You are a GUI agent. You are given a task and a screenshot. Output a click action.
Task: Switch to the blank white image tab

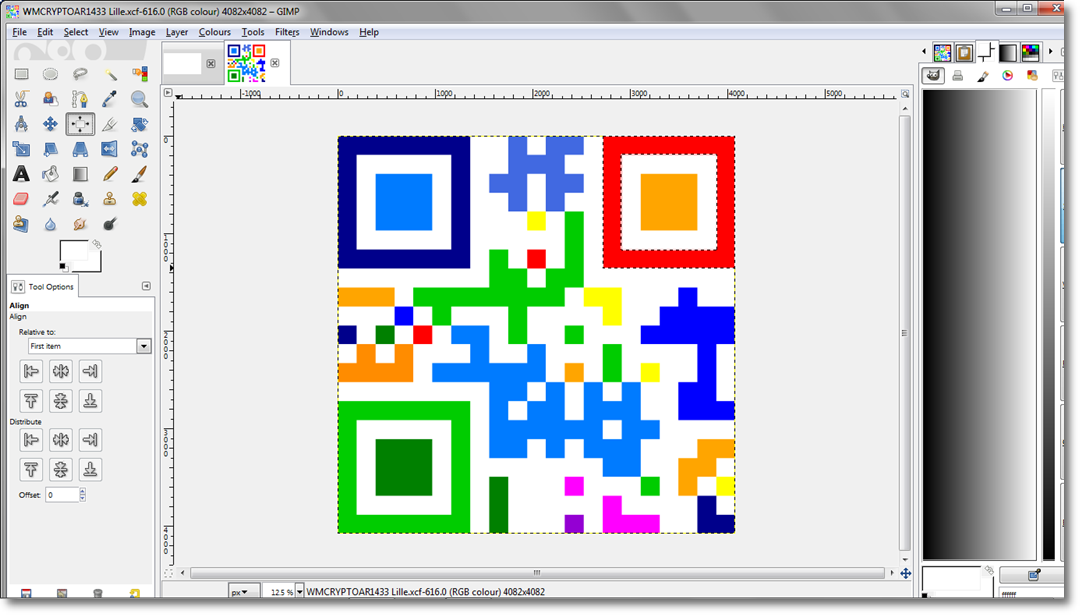[x=183, y=63]
